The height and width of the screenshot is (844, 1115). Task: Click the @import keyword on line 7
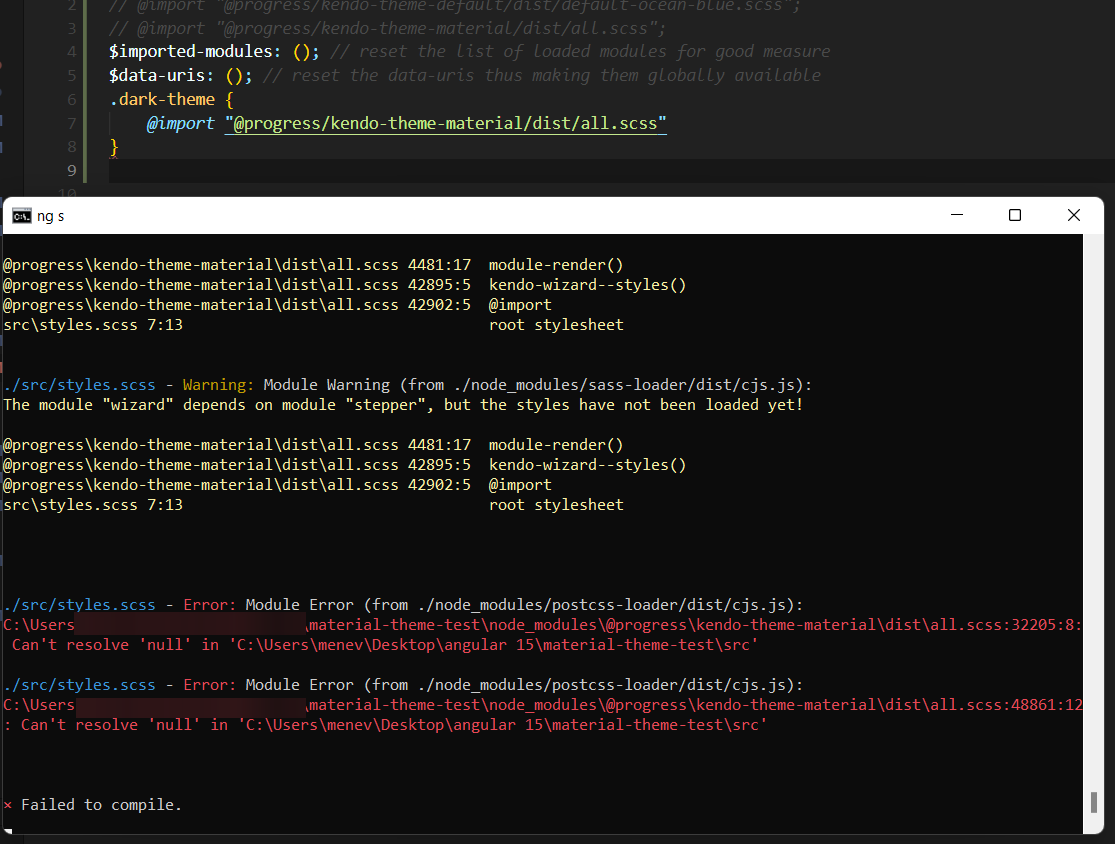coord(180,123)
